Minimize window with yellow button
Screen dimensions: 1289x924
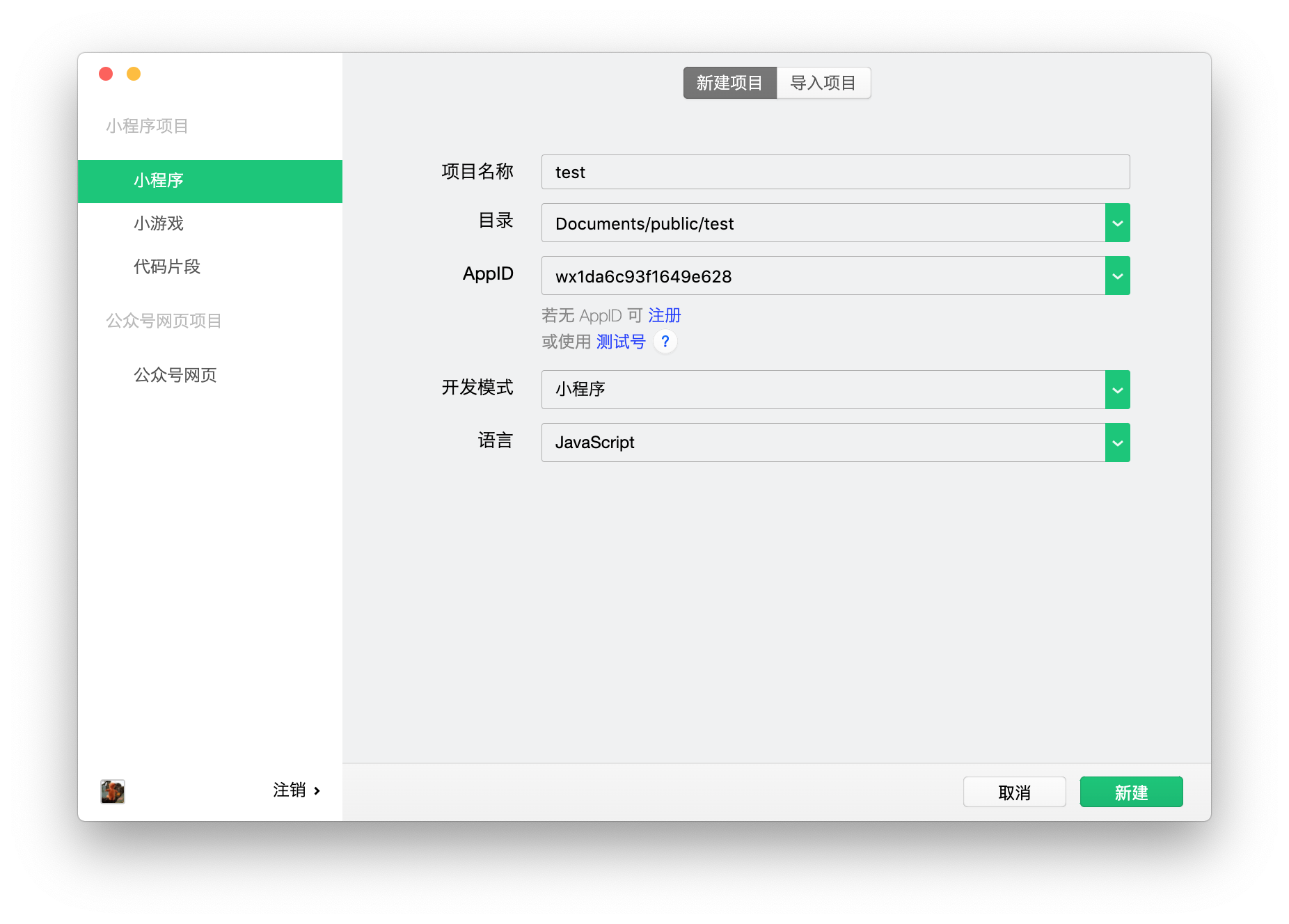(x=134, y=74)
